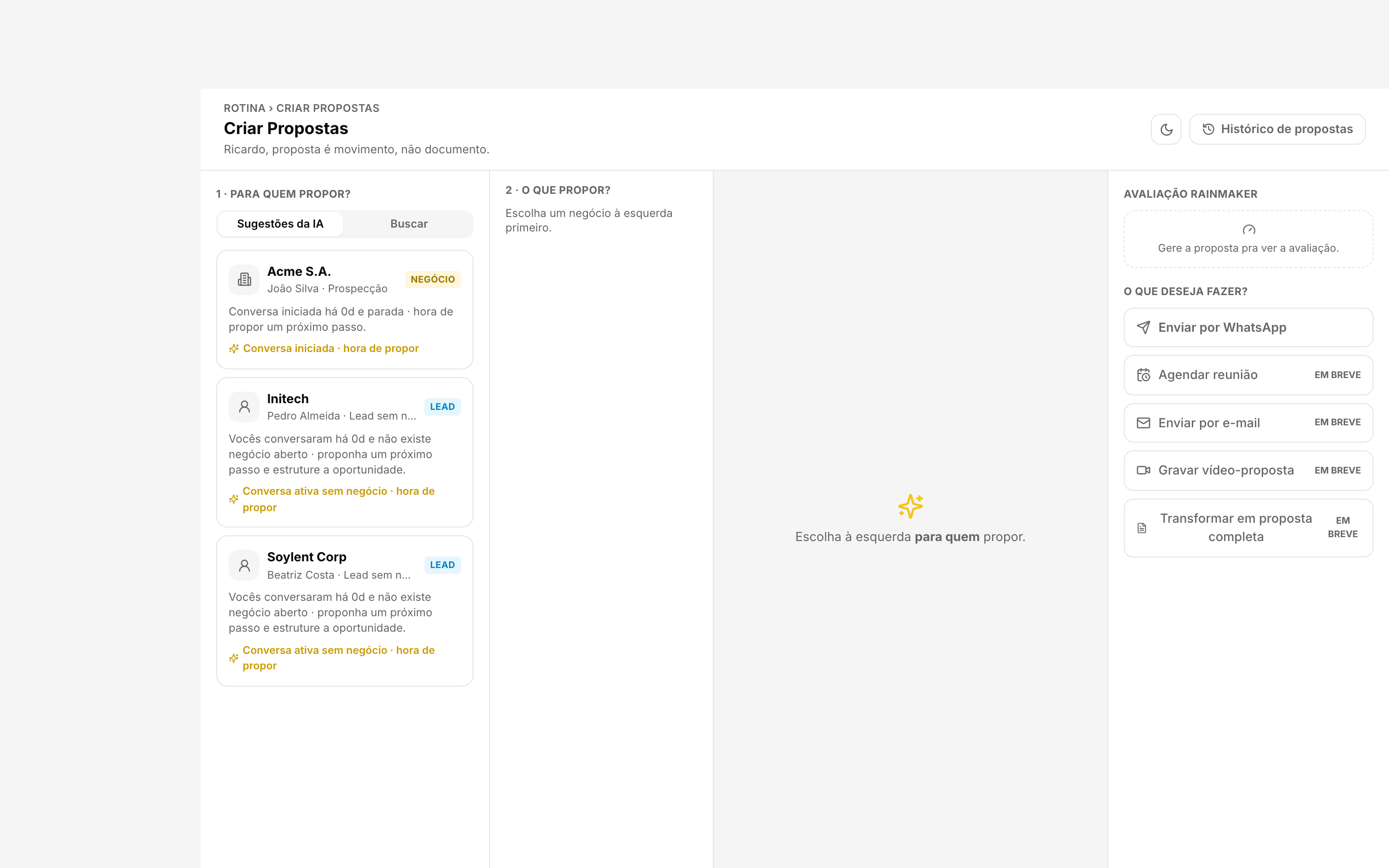
Task: Click Soylent Corp's Conversa ativa sem negócio hint
Action: [x=339, y=658]
